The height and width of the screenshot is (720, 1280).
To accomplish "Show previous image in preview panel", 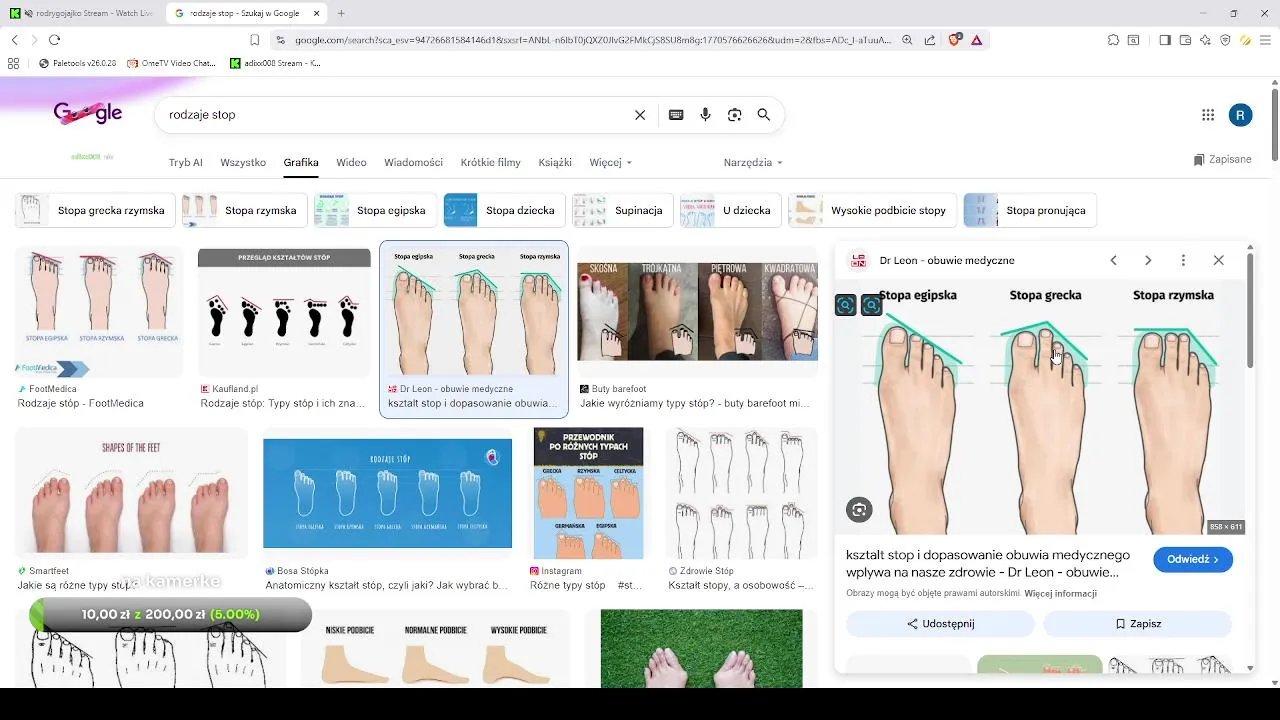I will click(1113, 260).
